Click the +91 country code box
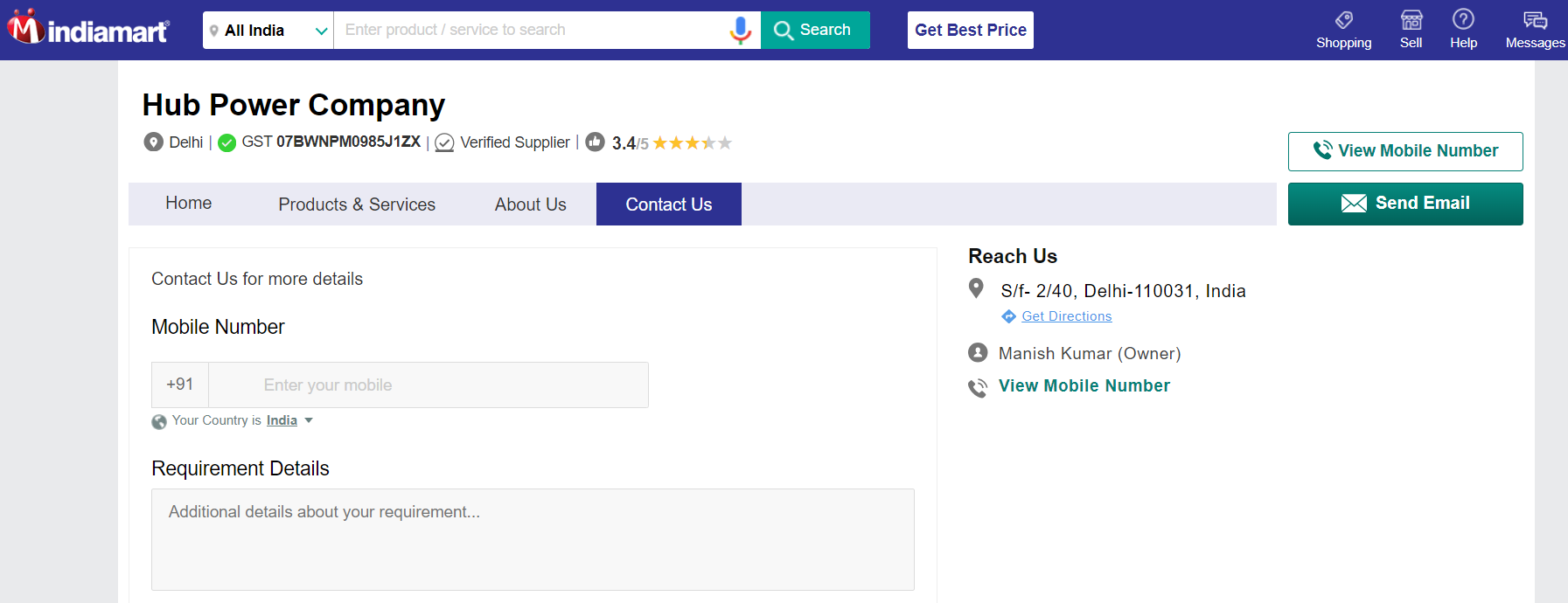This screenshot has height=603, width=1568. point(180,385)
